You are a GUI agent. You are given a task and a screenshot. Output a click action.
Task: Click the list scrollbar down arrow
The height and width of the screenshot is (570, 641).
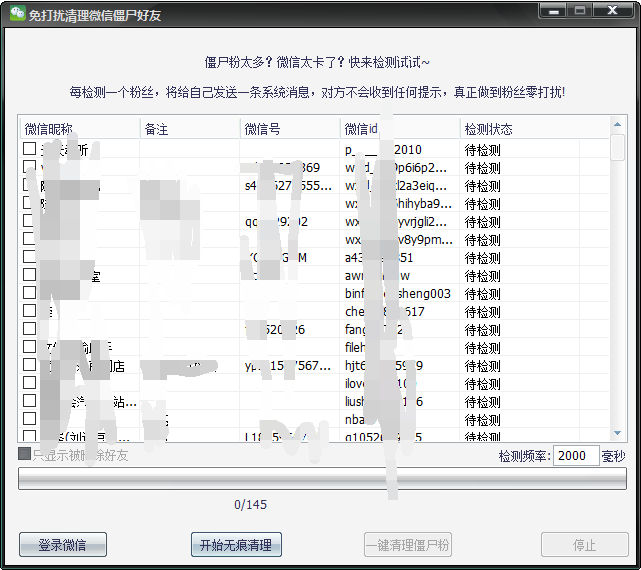(x=617, y=433)
